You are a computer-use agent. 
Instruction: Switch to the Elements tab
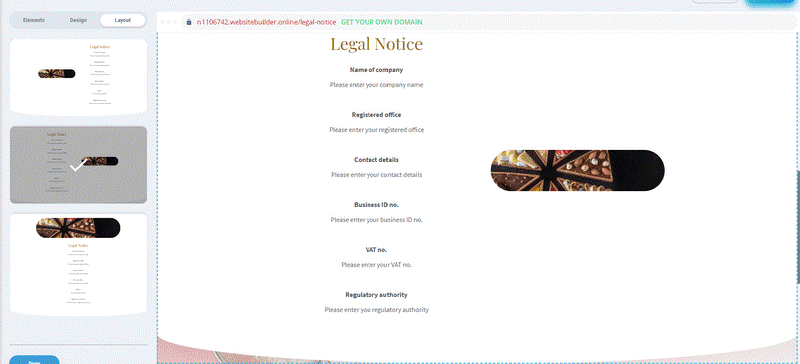pyautogui.click(x=34, y=20)
